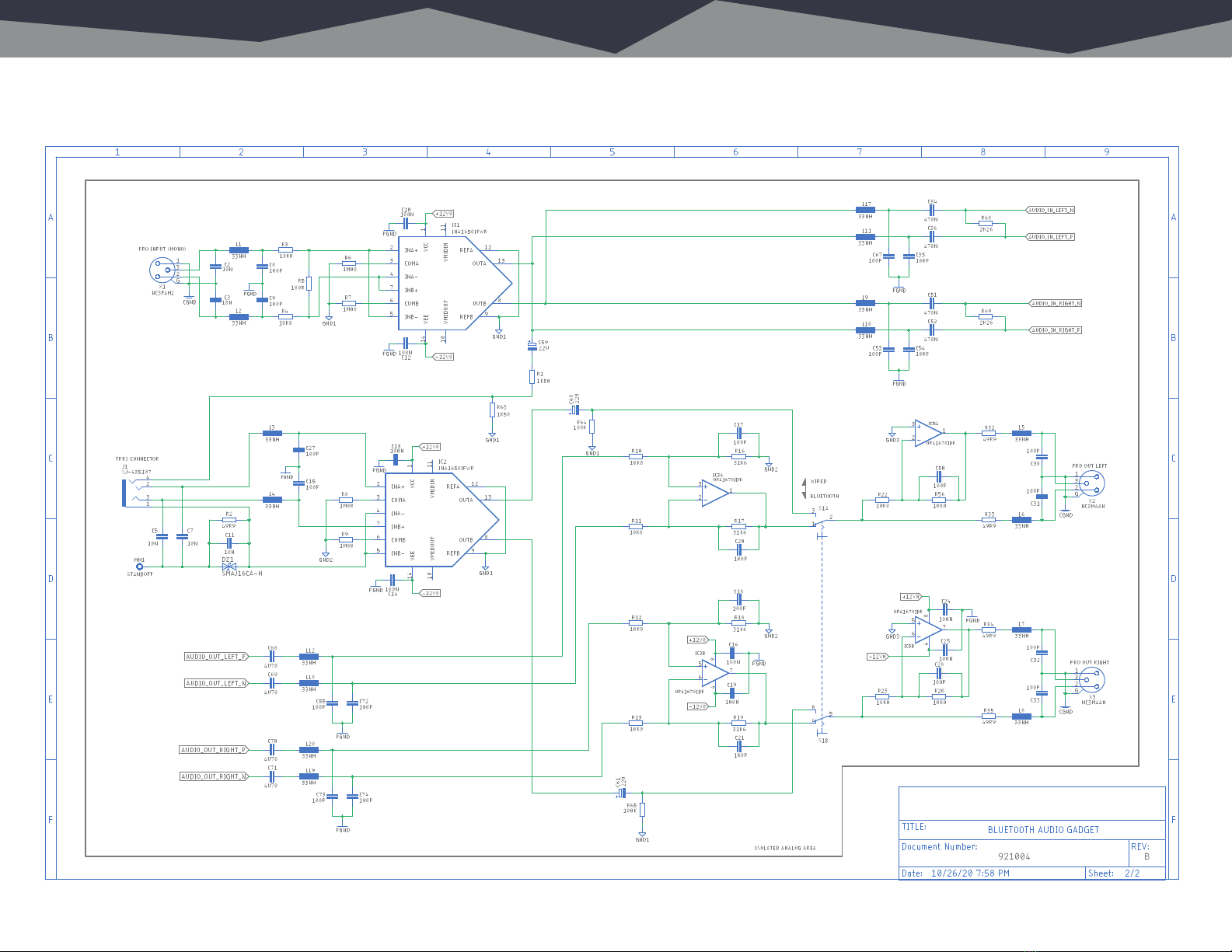Select resistor R63 1K50 symbol
1232x952 pixels.
coord(491,410)
